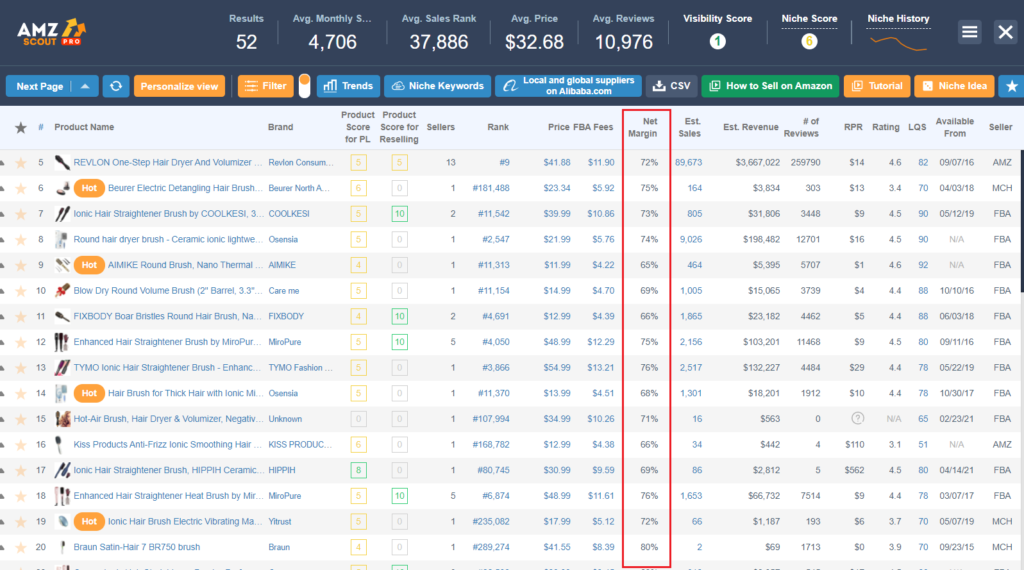Viewport: 1024px width, 570px height.
Task: Download results as CSV
Action: point(671,86)
